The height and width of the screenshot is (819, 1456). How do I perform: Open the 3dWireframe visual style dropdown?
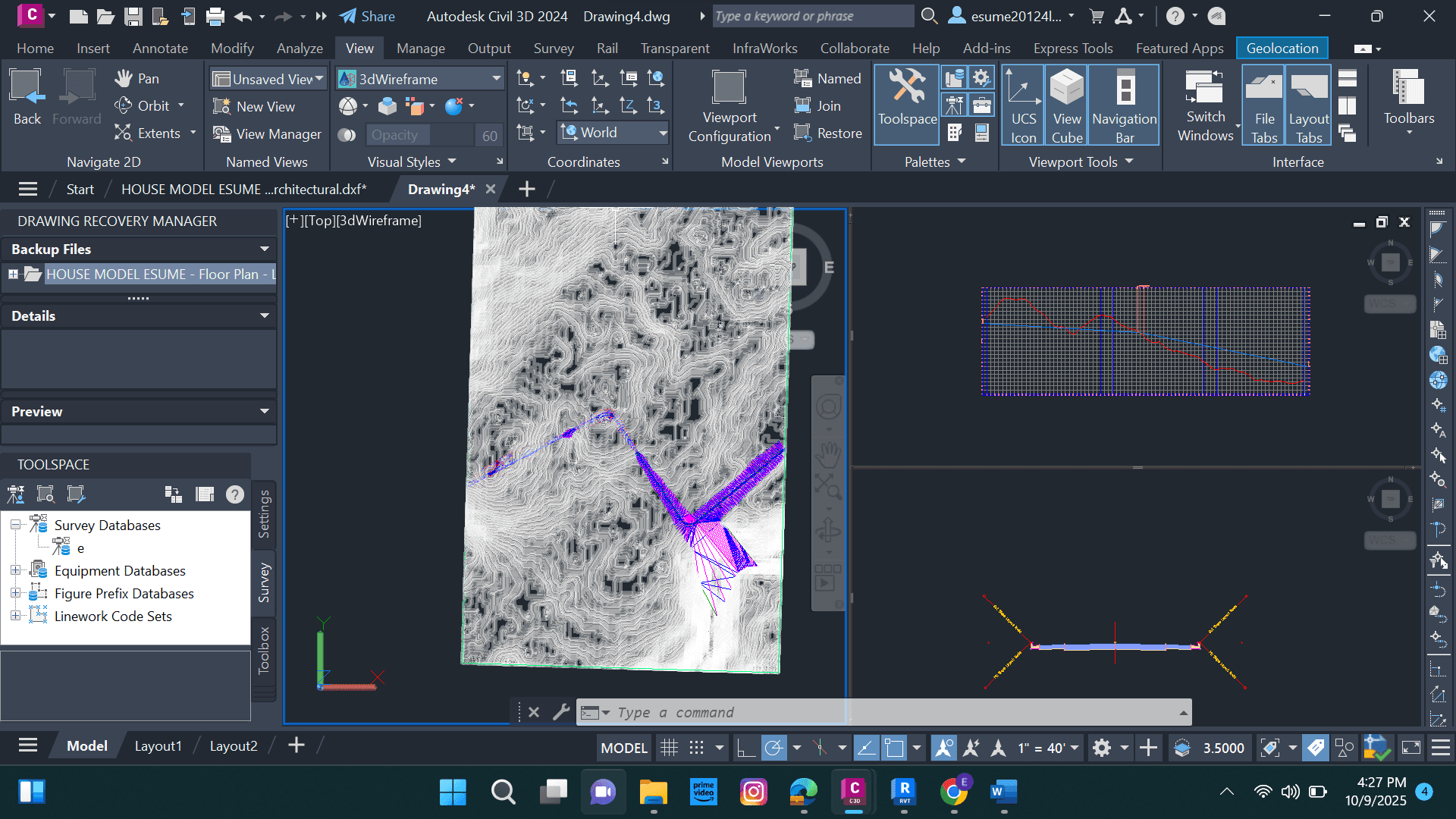click(x=496, y=79)
